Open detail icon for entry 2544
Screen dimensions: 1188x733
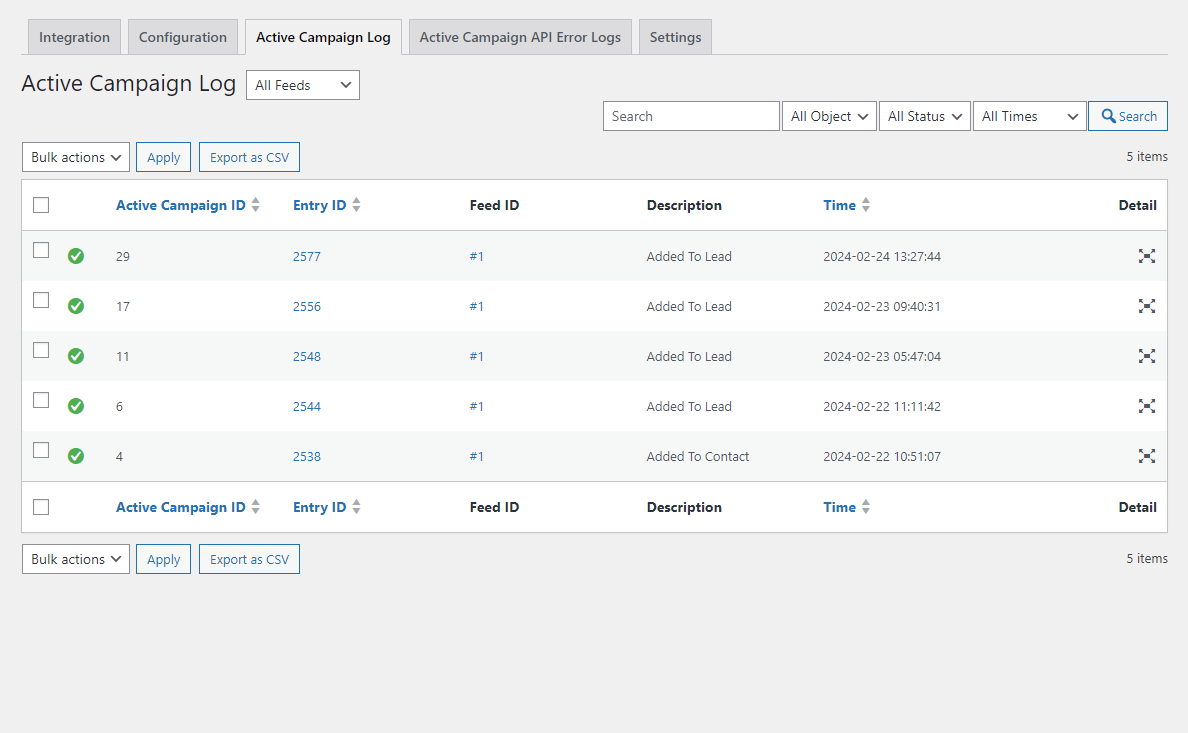(1146, 406)
